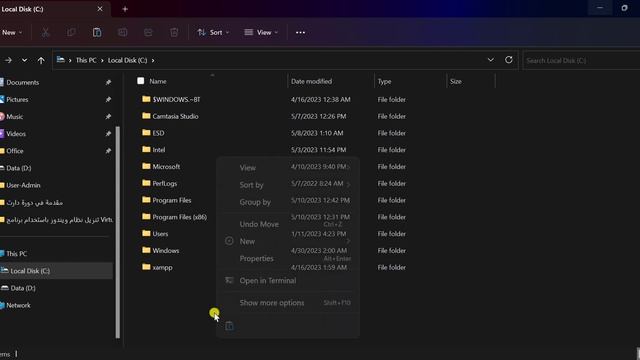Choose Open in Terminal in context menu
The height and width of the screenshot is (360, 640).
tap(288, 280)
